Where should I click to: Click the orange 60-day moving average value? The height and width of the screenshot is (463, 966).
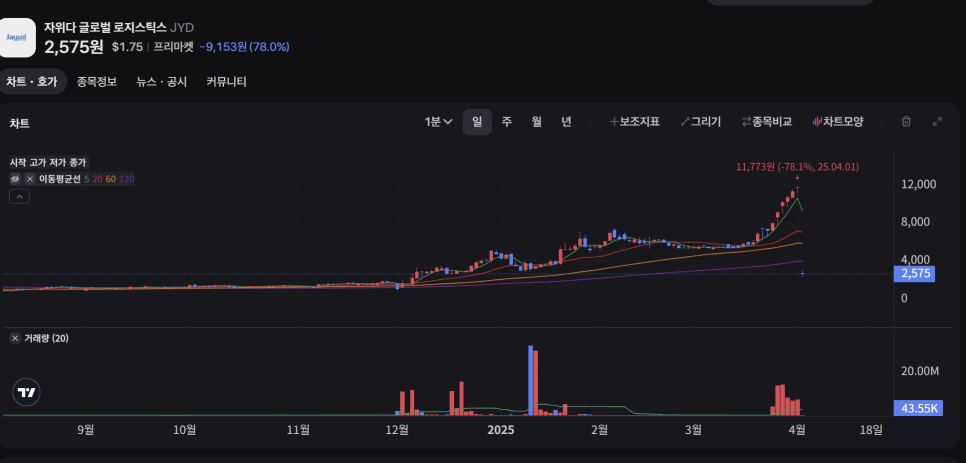click(x=111, y=179)
